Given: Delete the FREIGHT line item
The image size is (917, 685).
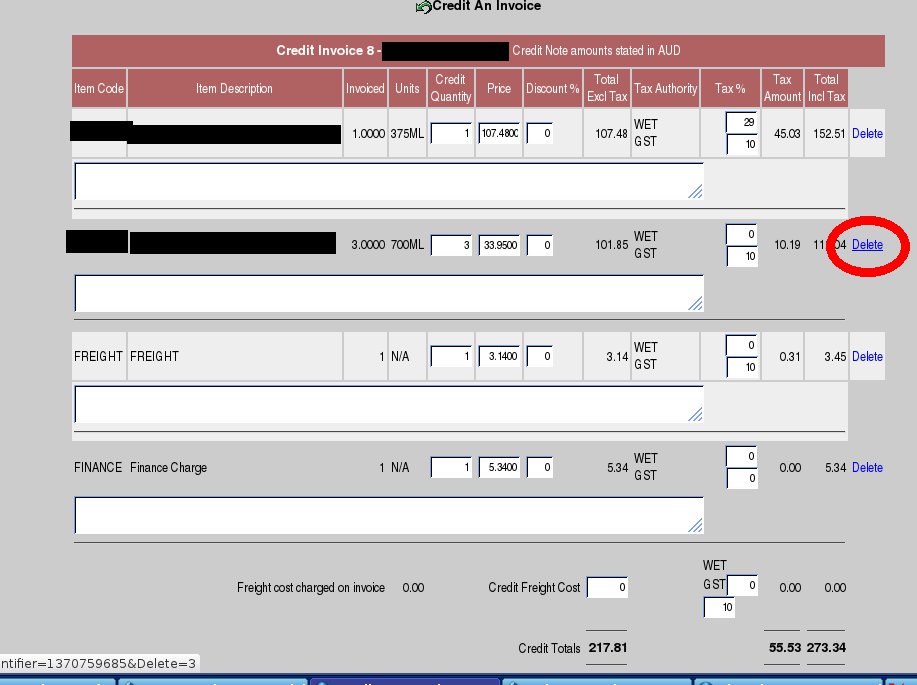Looking at the screenshot, I should (867, 357).
